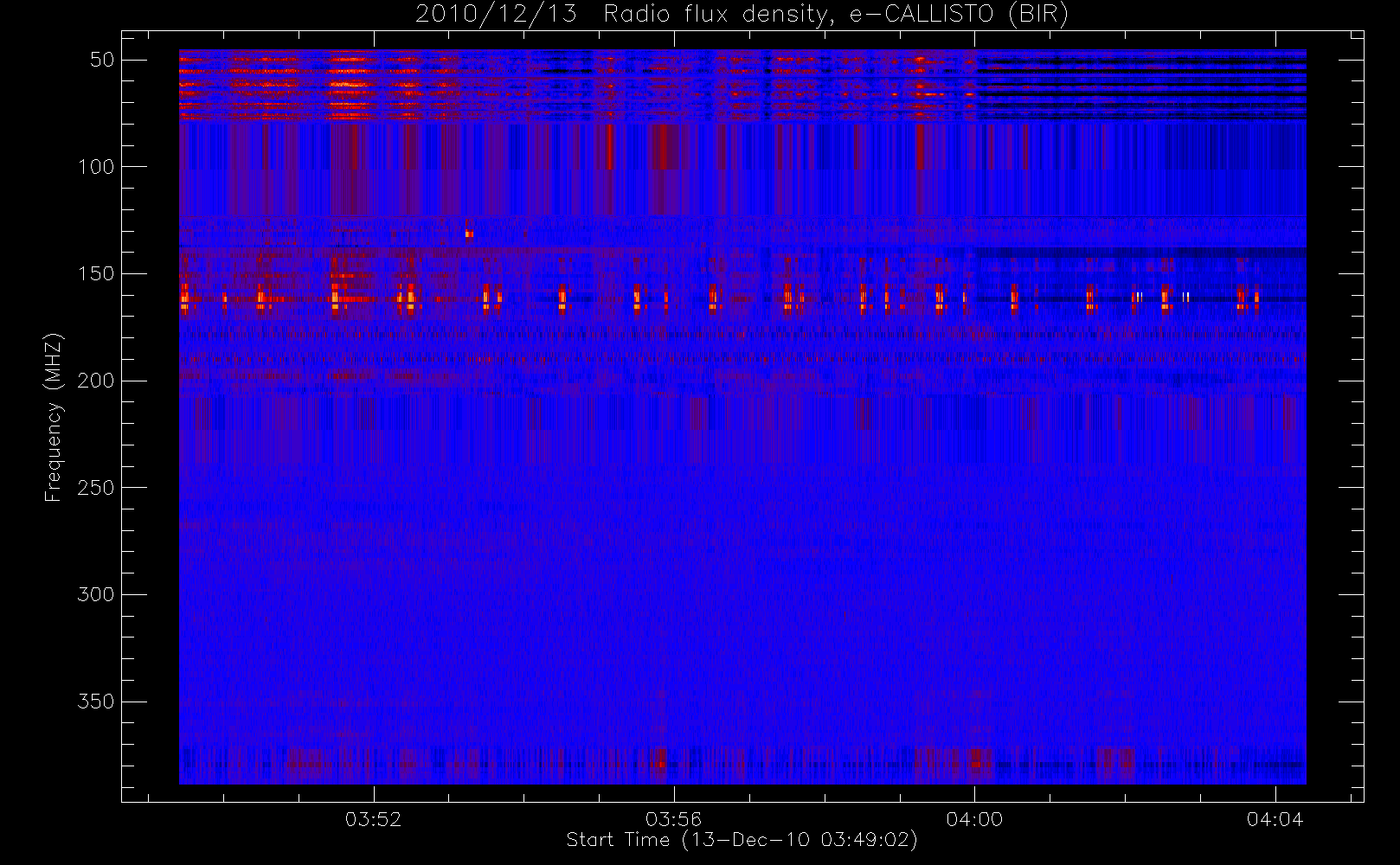1400x865 pixels.
Task: Click the 03:56 time tick label
Action: point(674,819)
